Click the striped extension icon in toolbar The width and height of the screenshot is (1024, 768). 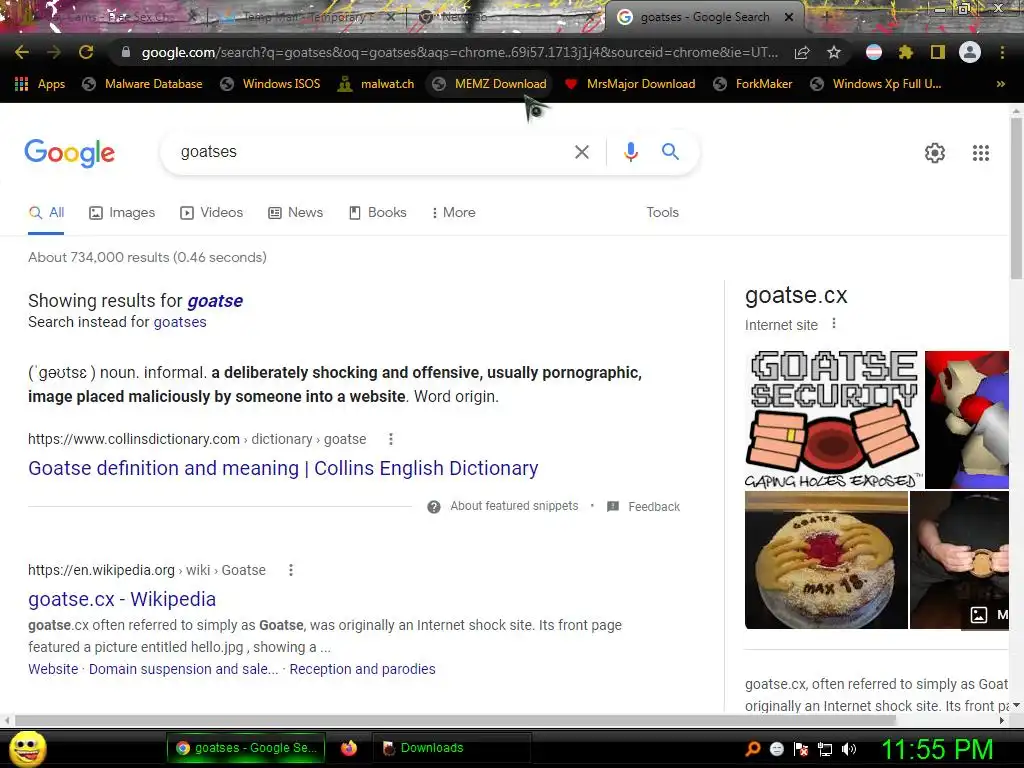[x=874, y=52]
